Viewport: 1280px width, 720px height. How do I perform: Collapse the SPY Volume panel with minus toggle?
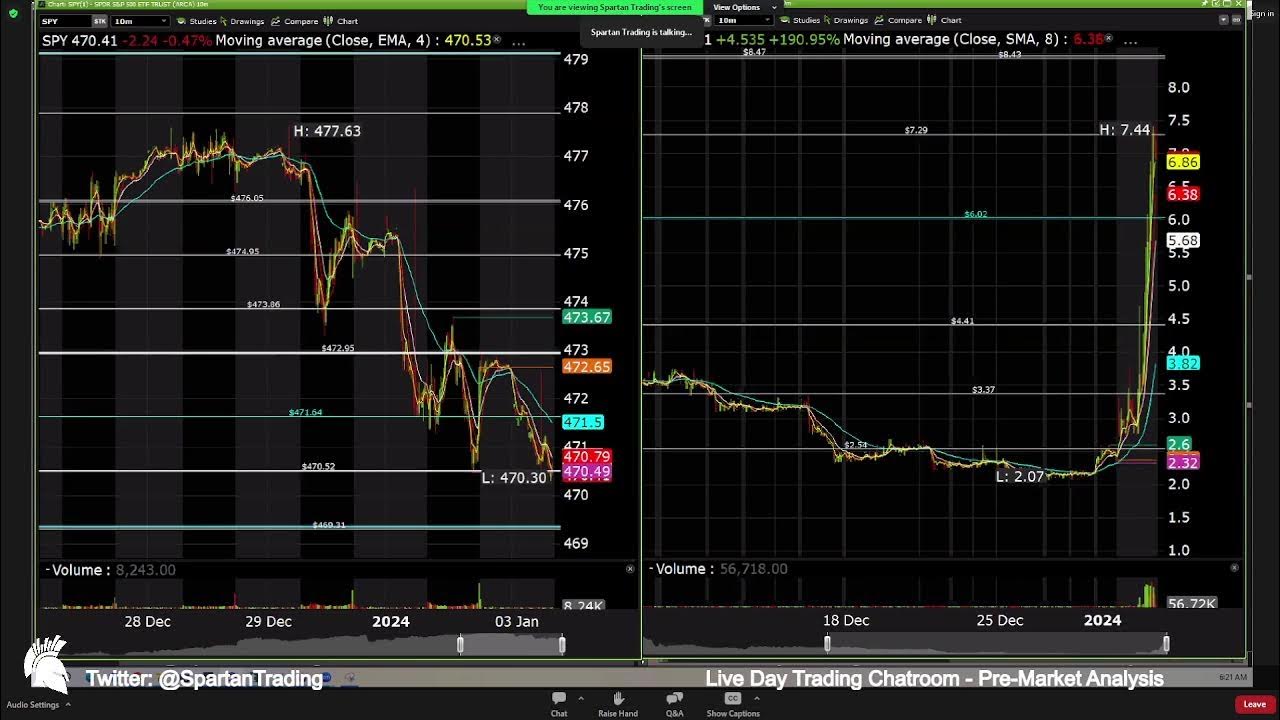pyautogui.click(x=47, y=570)
